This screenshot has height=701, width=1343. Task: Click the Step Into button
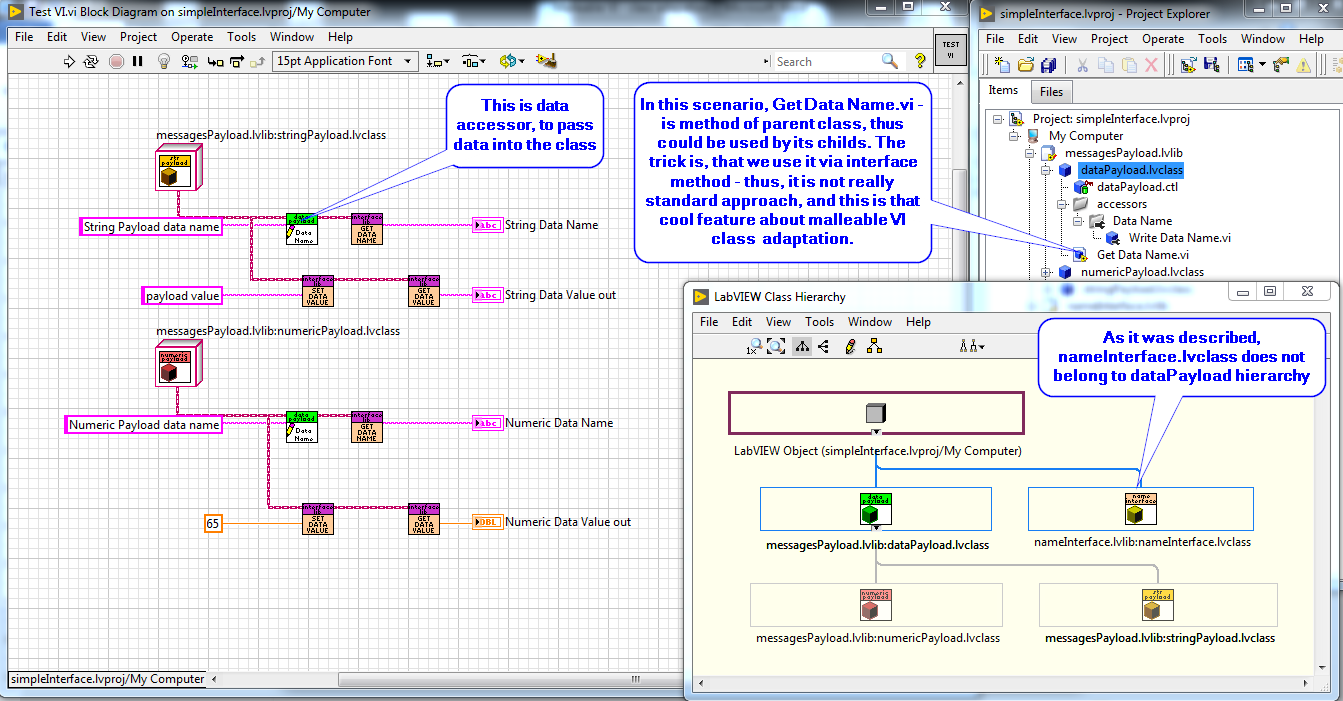point(215,62)
